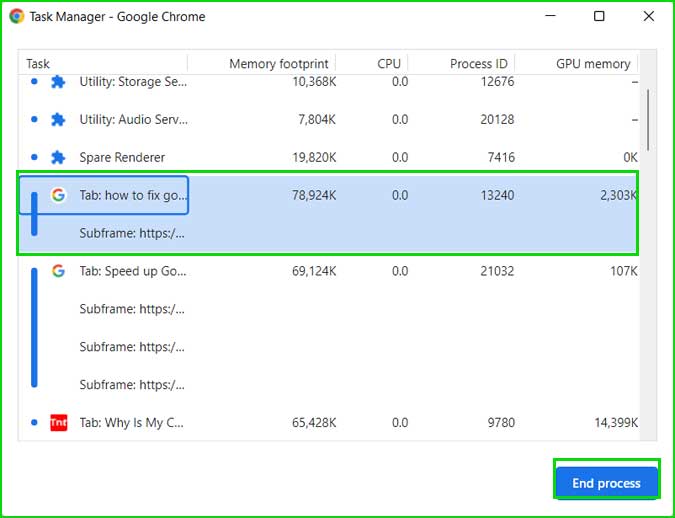Click process ID 7416
The image size is (675, 518).
pyautogui.click(x=501, y=157)
